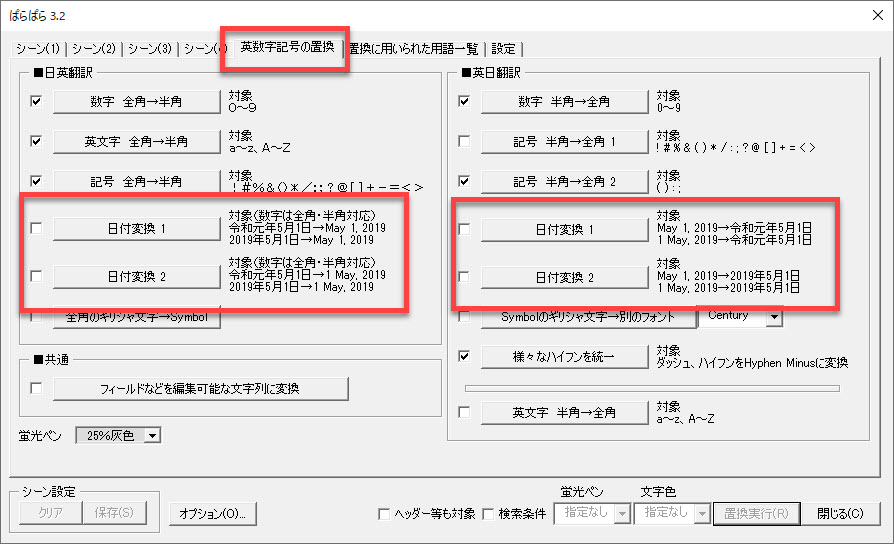
Task: Expand the bottom 文字色 指定なし dropdown
Action: 703,513
